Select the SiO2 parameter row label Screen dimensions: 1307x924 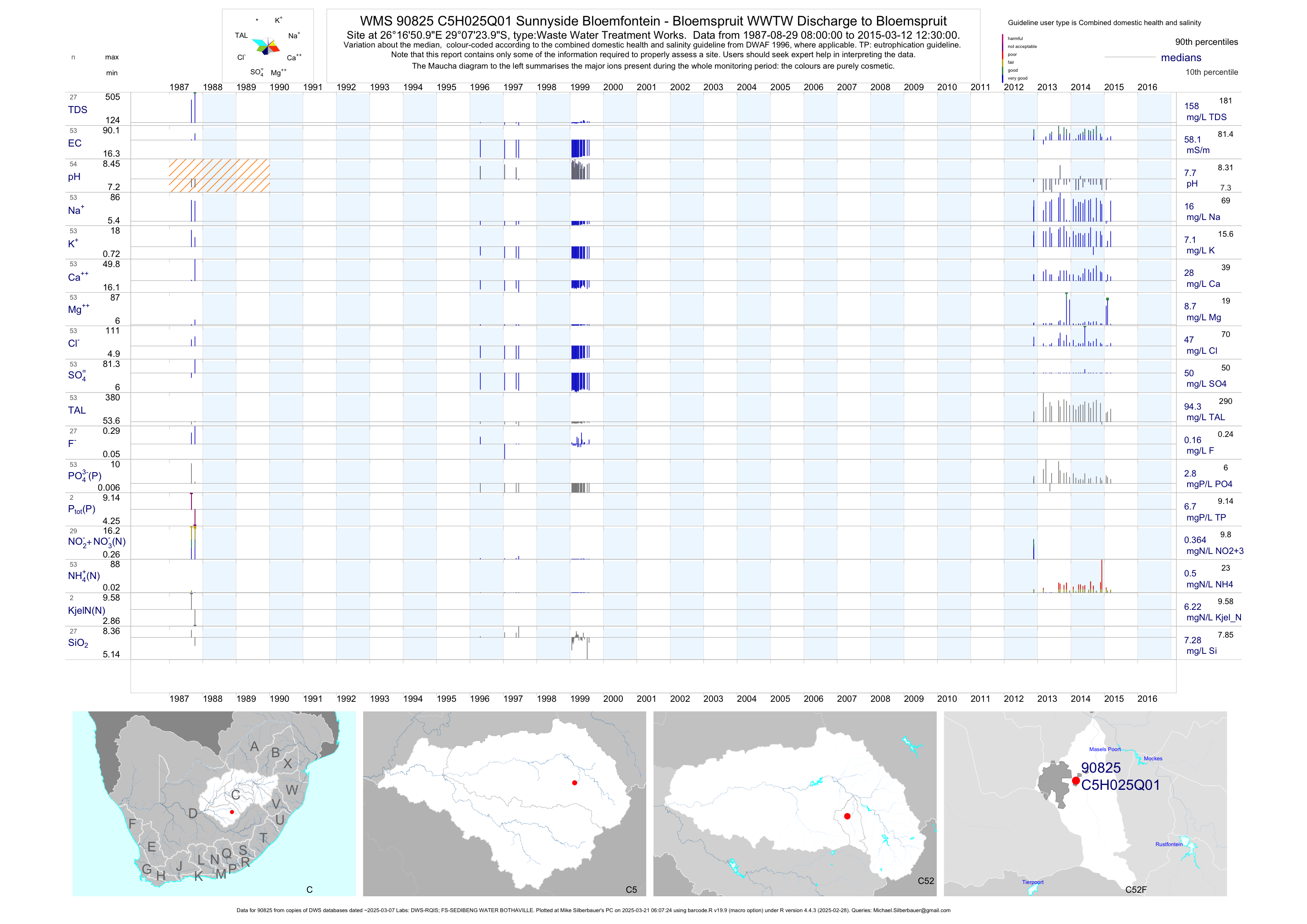[x=78, y=643]
